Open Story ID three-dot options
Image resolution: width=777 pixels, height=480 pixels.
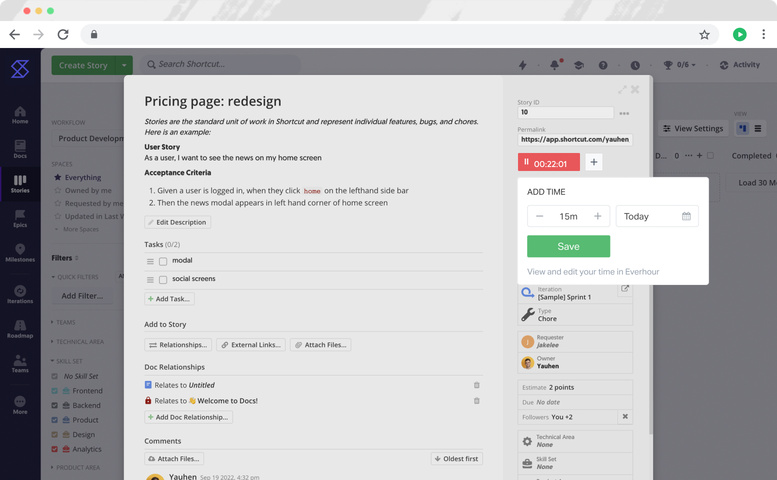[x=624, y=113]
